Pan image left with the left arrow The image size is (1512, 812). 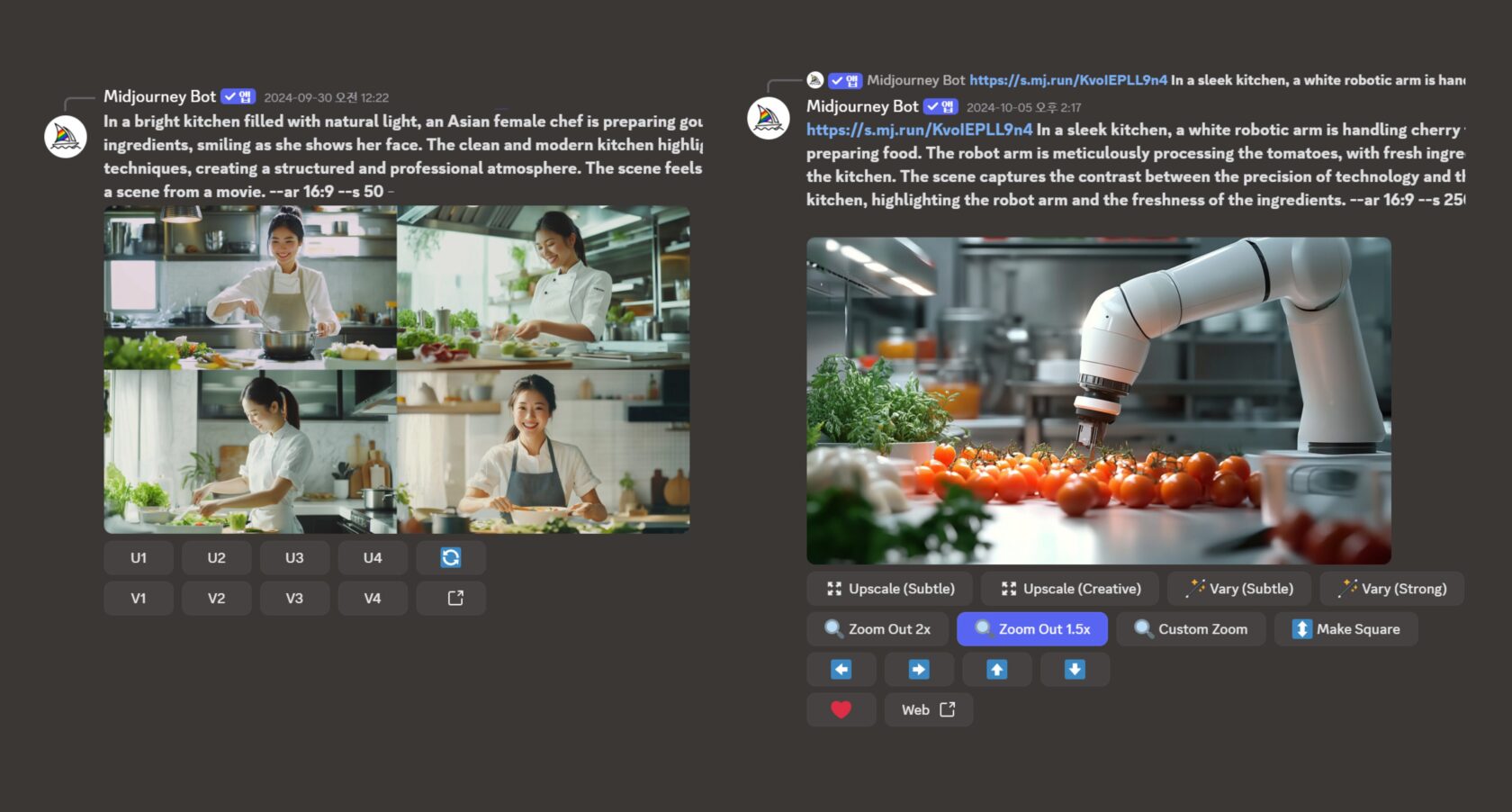click(x=841, y=670)
